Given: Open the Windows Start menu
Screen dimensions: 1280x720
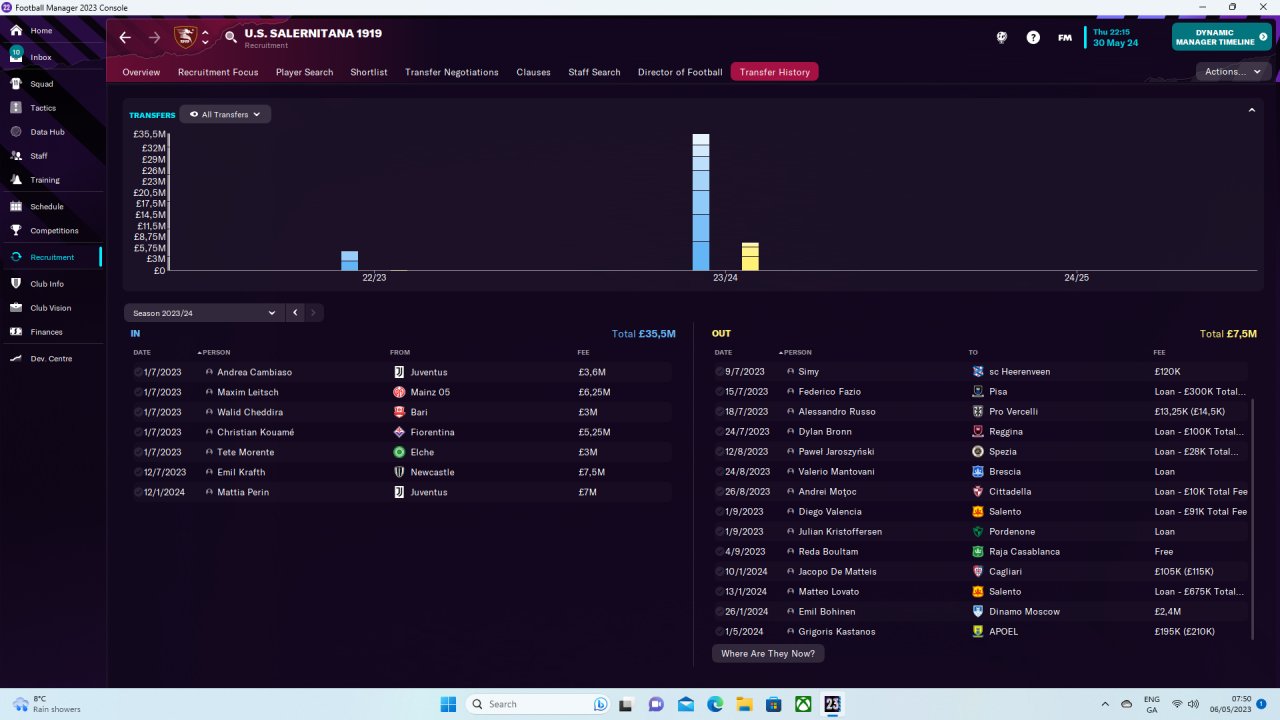Looking at the screenshot, I should 448,704.
